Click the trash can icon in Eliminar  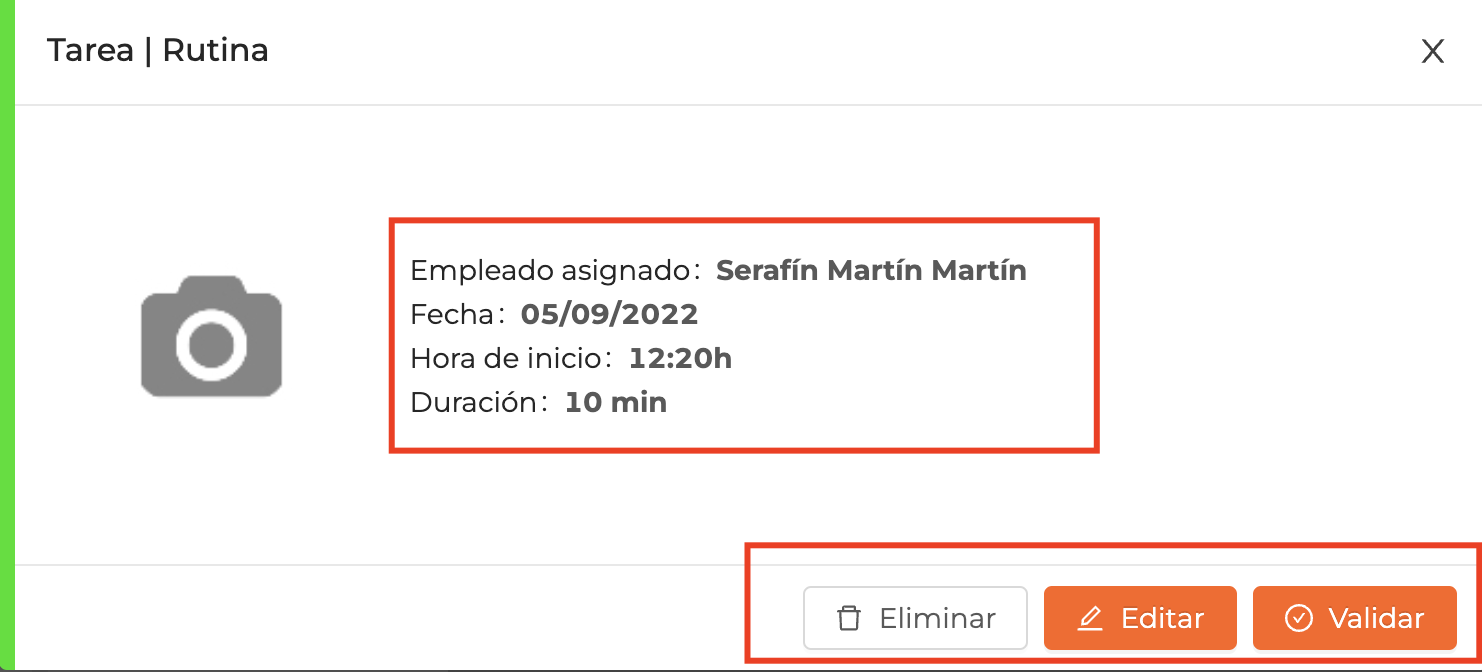(848, 618)
